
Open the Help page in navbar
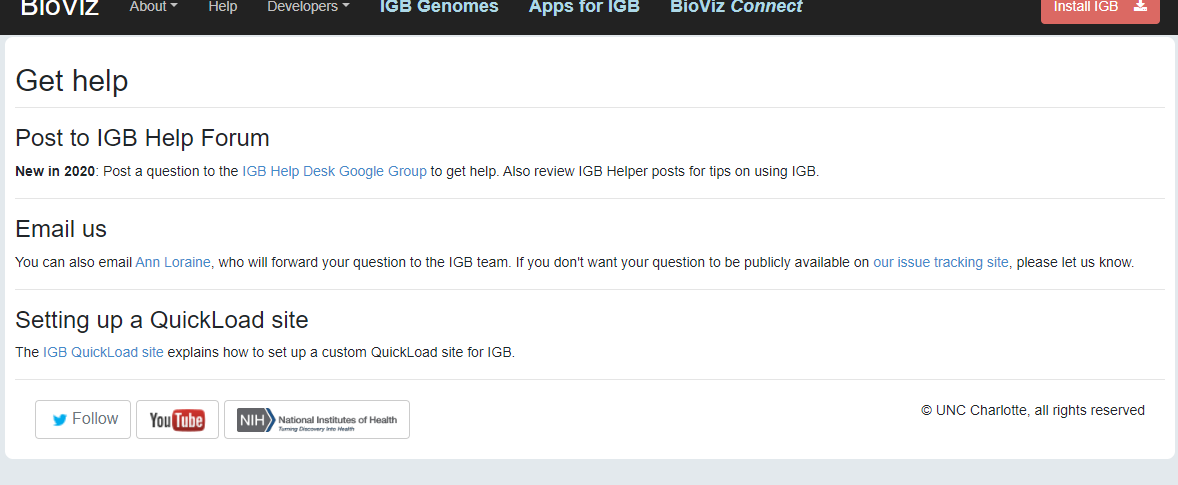[x=223, y=7]
